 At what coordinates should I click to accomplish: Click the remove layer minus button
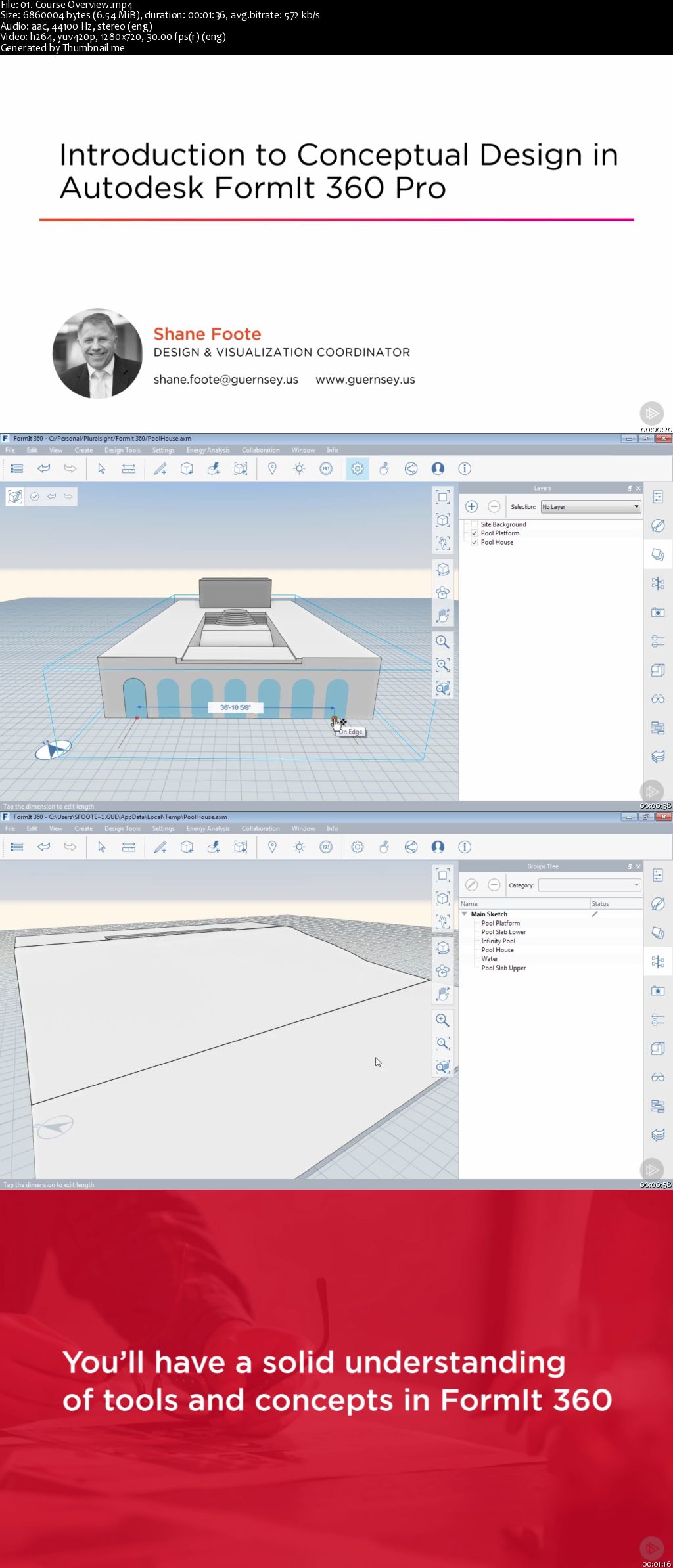tap(494, 506)
